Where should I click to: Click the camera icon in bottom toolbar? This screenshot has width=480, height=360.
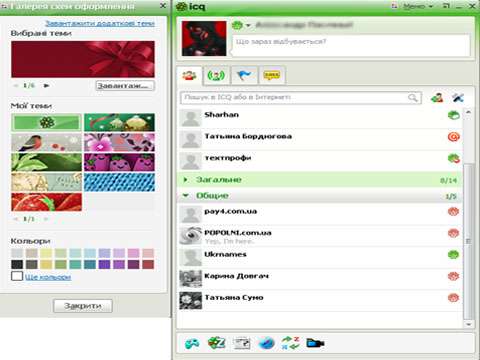pos(315,343)
